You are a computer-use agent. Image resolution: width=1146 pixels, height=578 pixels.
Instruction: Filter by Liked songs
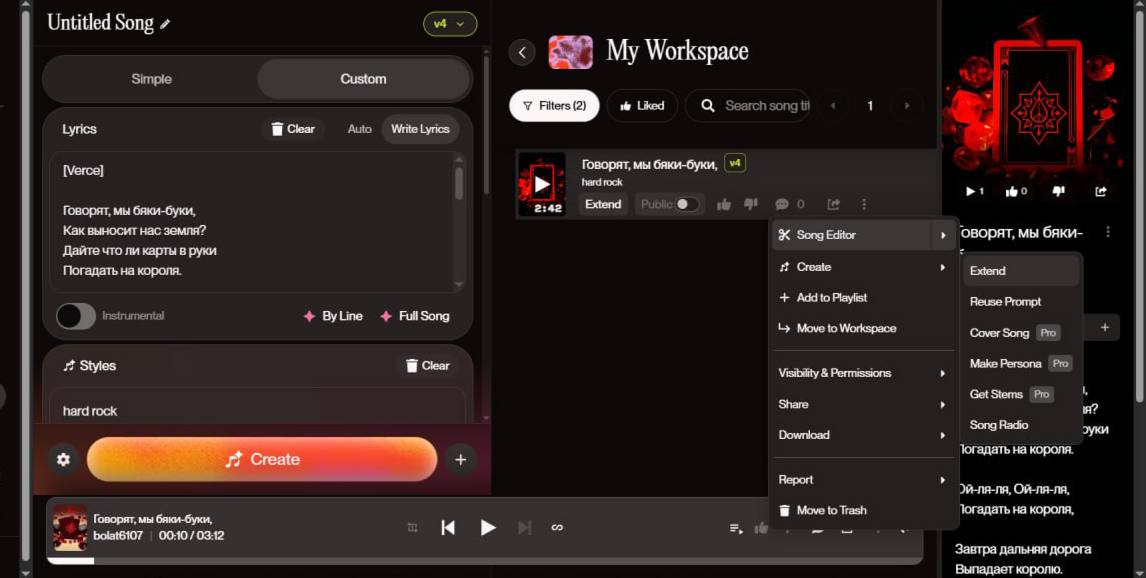pos(642,106)
